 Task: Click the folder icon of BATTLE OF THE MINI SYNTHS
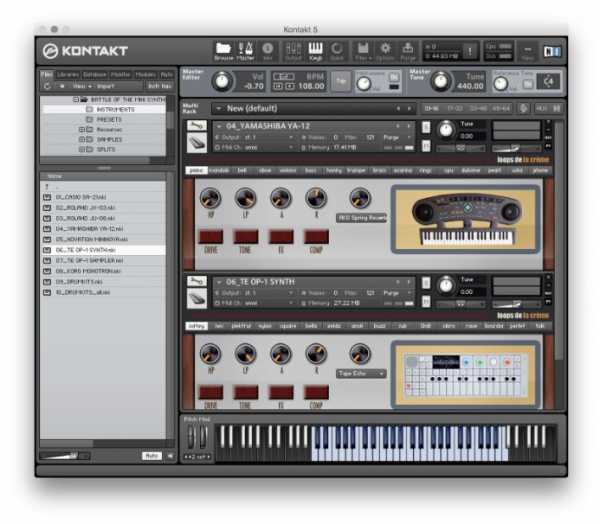point(84,99)
